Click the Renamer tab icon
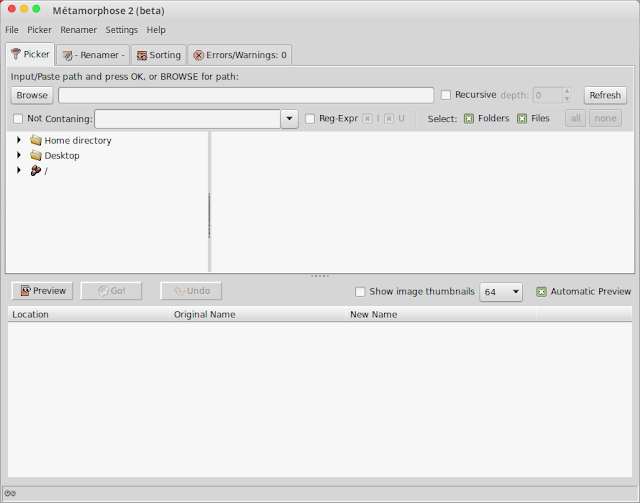The width and height of the screenshot is (640, 503). pyautogui.click(x=68, y=56)
